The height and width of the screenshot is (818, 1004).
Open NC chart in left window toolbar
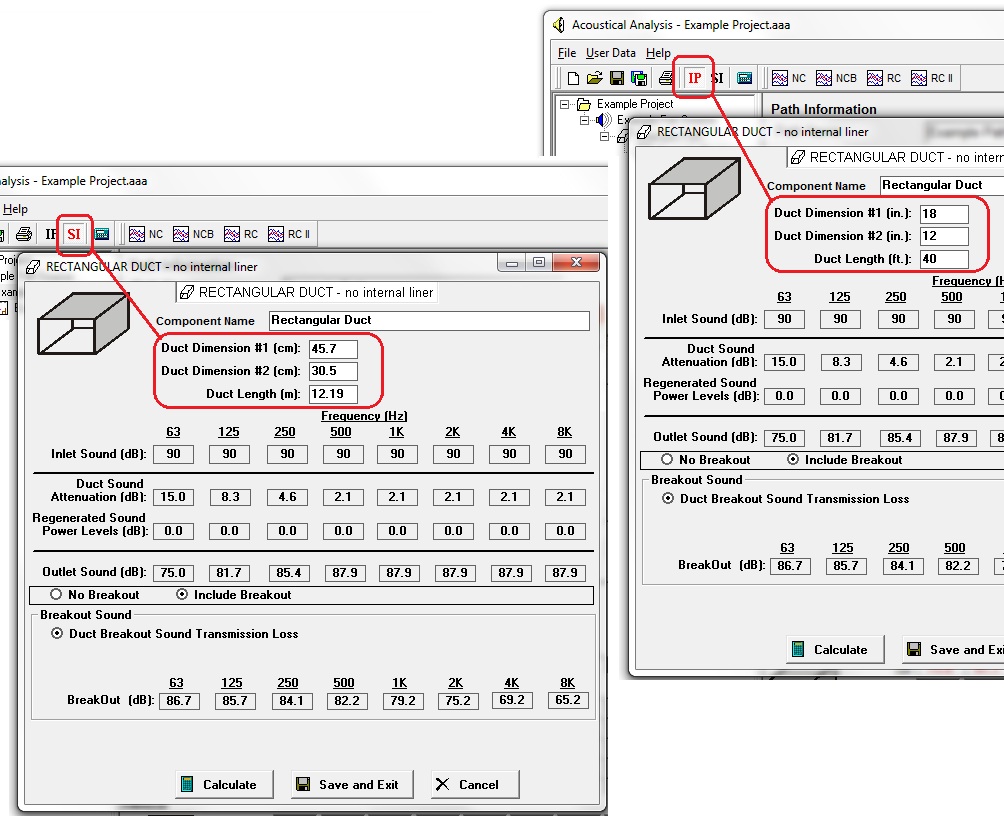[x=146, y=234]
